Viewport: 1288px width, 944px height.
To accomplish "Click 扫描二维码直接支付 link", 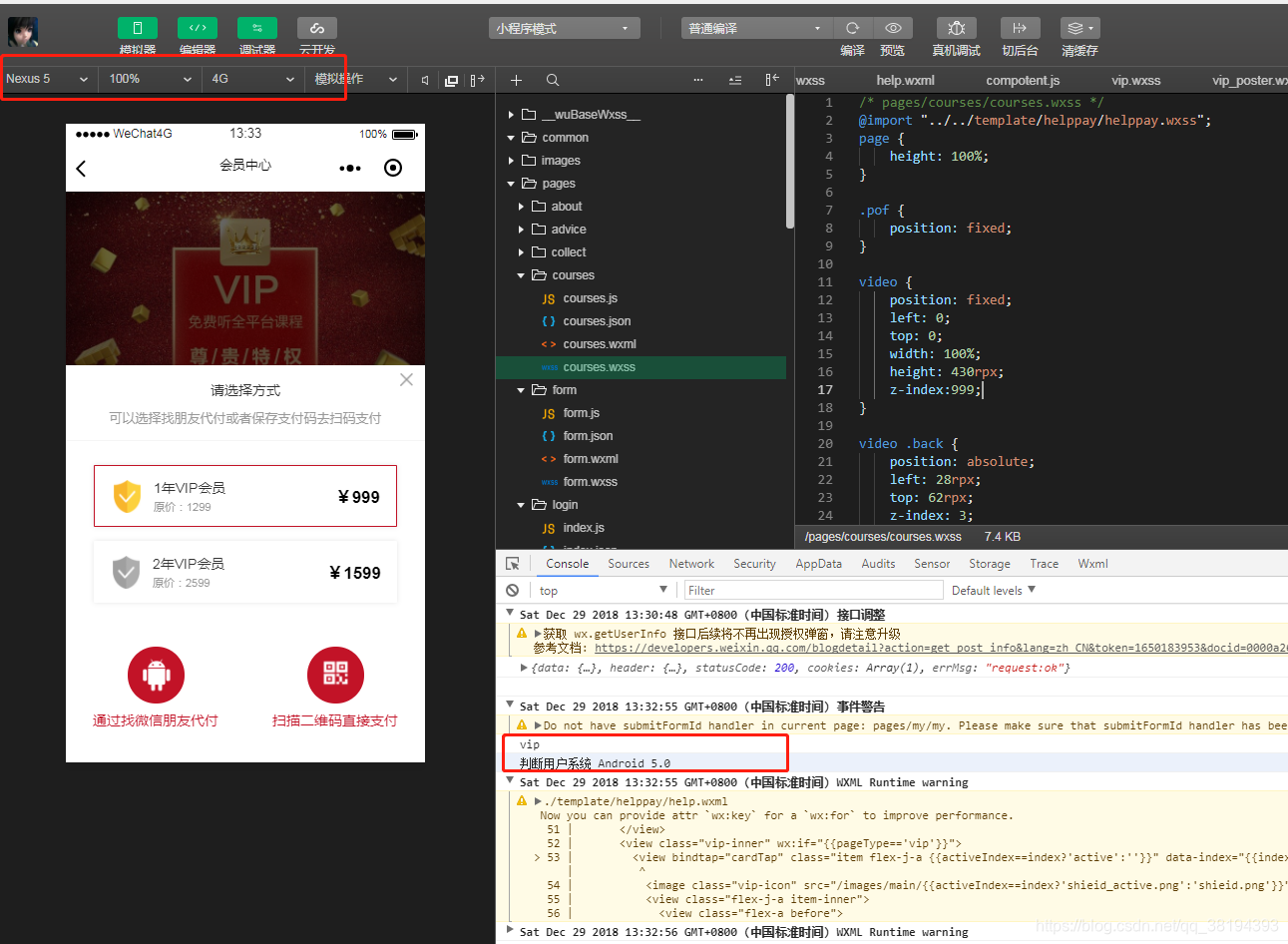I will click(335, 720).
